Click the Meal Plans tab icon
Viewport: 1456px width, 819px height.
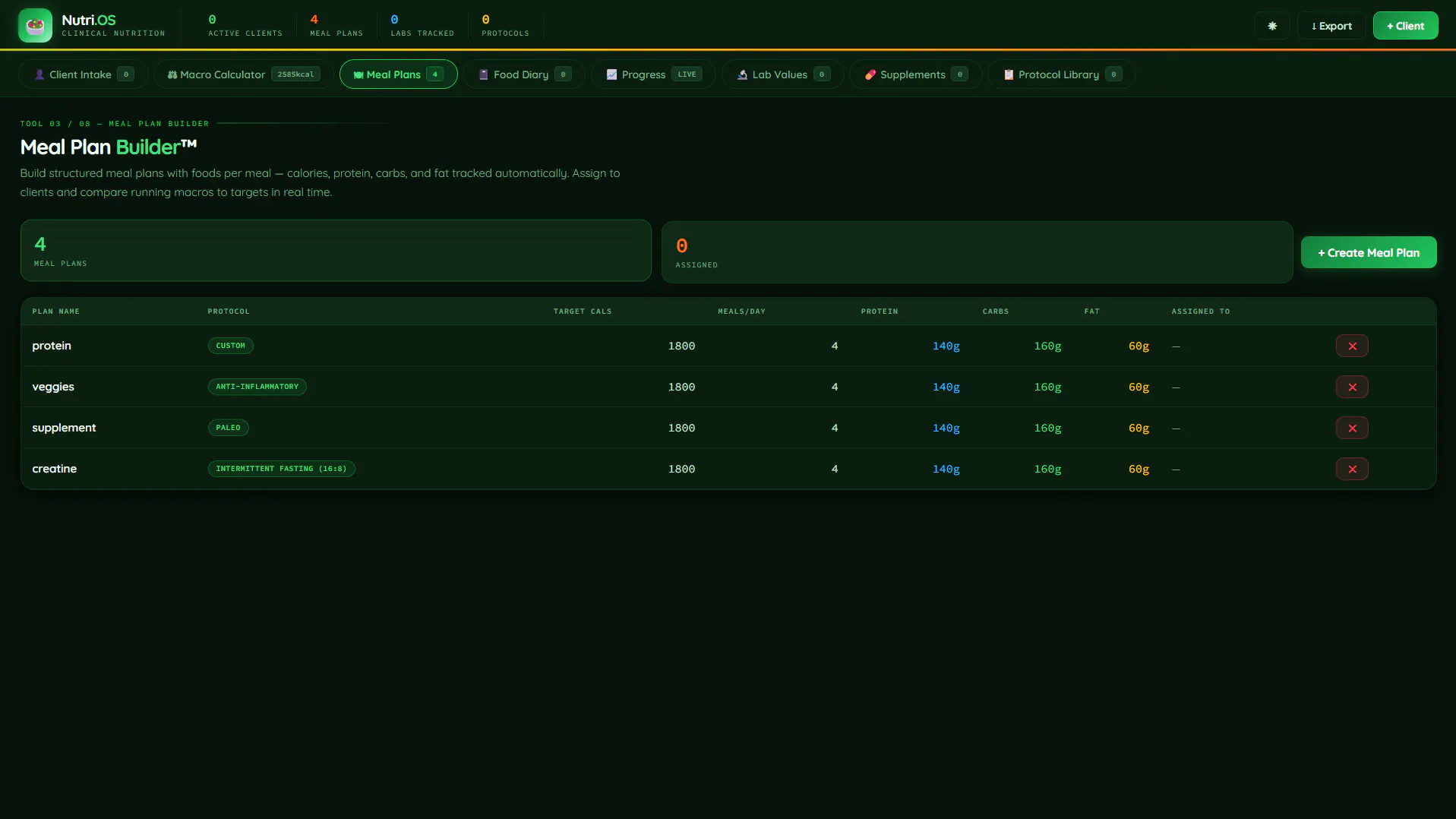(x=358, y=74)
